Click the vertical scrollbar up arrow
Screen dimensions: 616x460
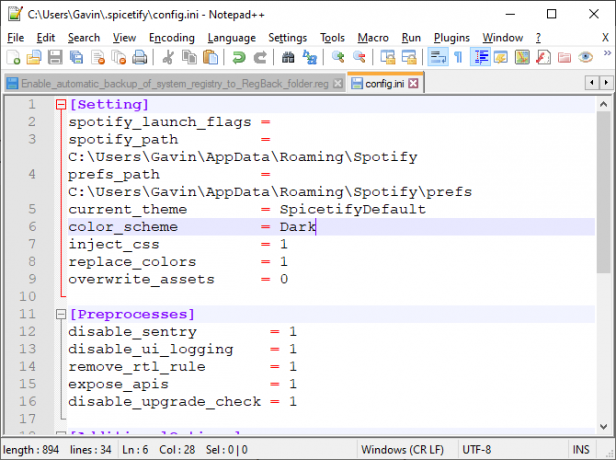click(603, 104)
